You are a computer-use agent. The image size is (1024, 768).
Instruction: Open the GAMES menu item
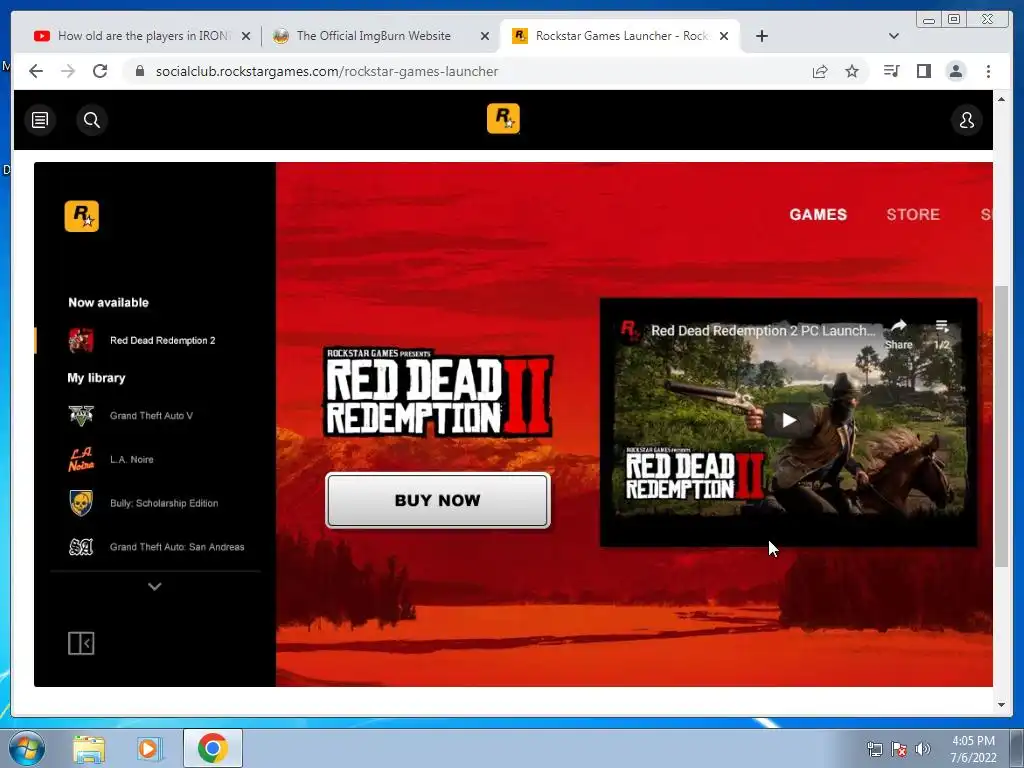point(818,214)
